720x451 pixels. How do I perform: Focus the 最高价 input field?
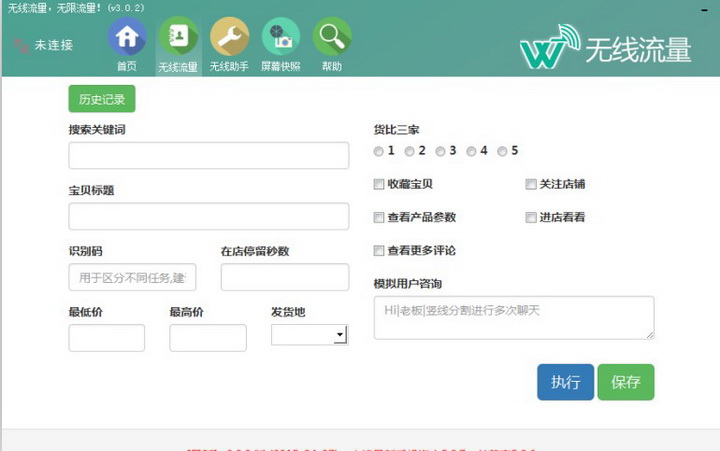[x=208, y=338]
